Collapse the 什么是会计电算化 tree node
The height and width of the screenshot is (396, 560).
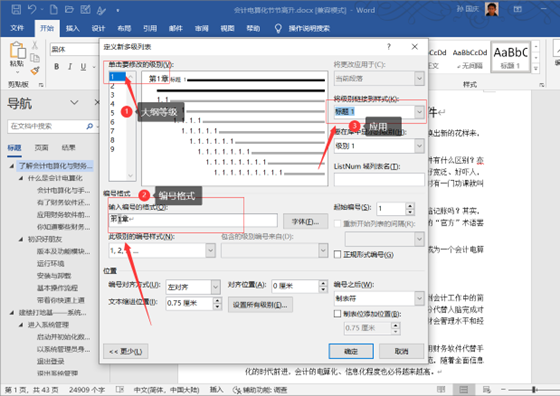coord(21,178)
